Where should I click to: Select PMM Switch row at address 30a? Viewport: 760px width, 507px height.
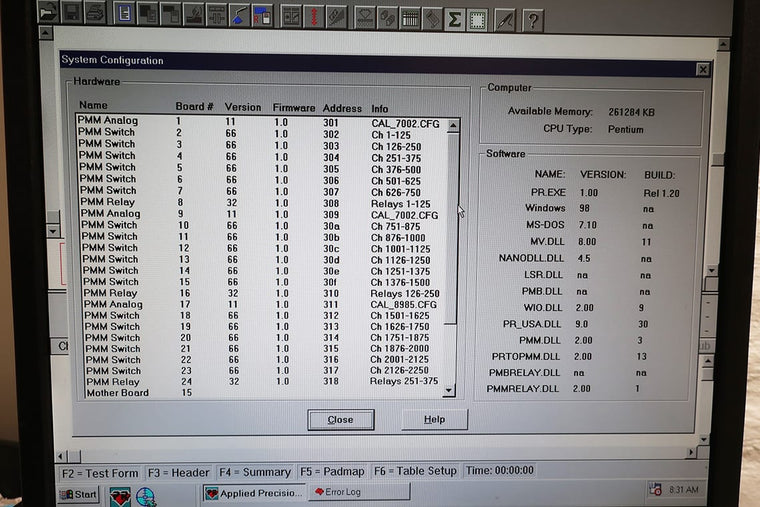[263, 226]
